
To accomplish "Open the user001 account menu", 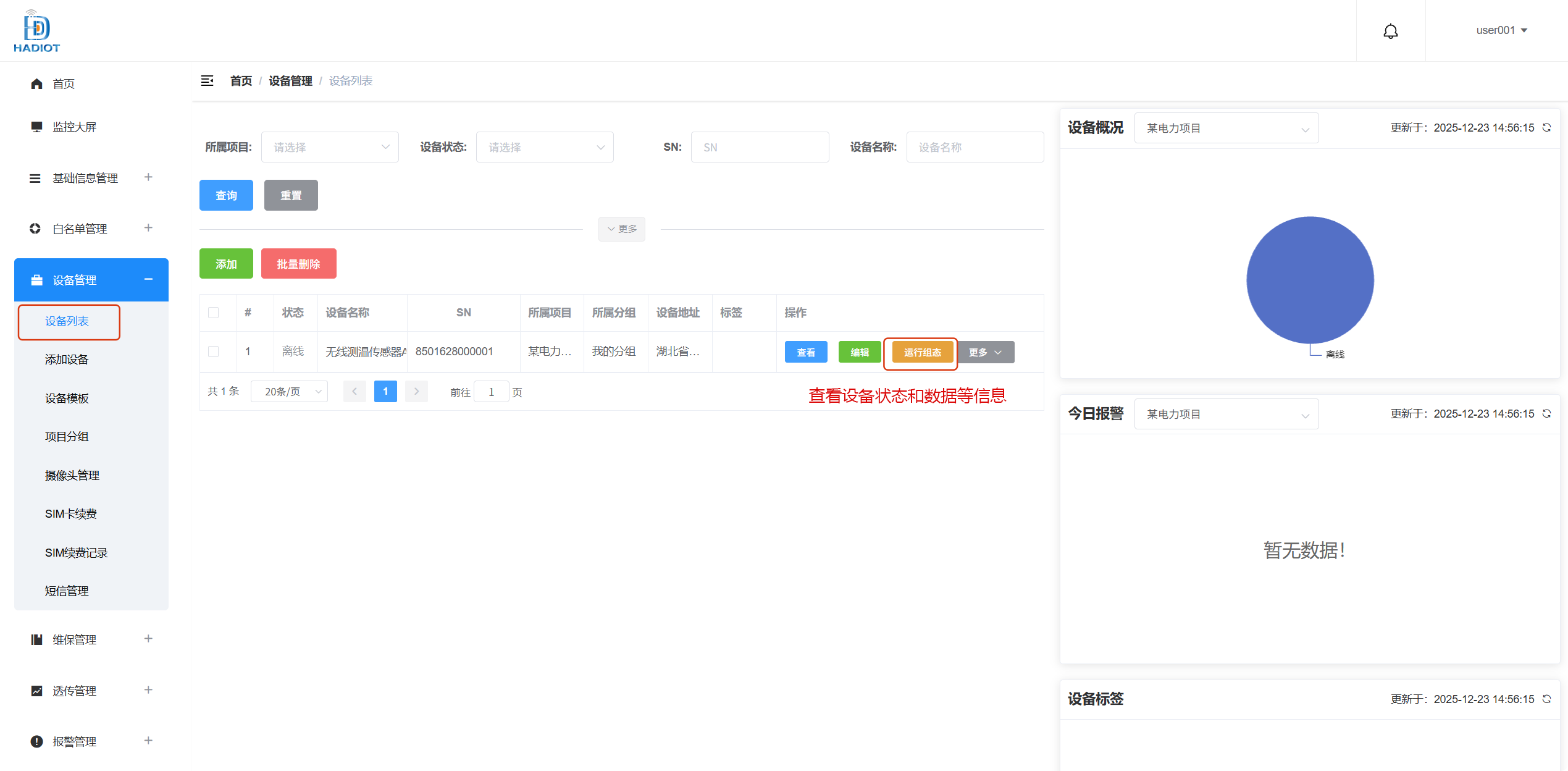I will coord(1501,30).
